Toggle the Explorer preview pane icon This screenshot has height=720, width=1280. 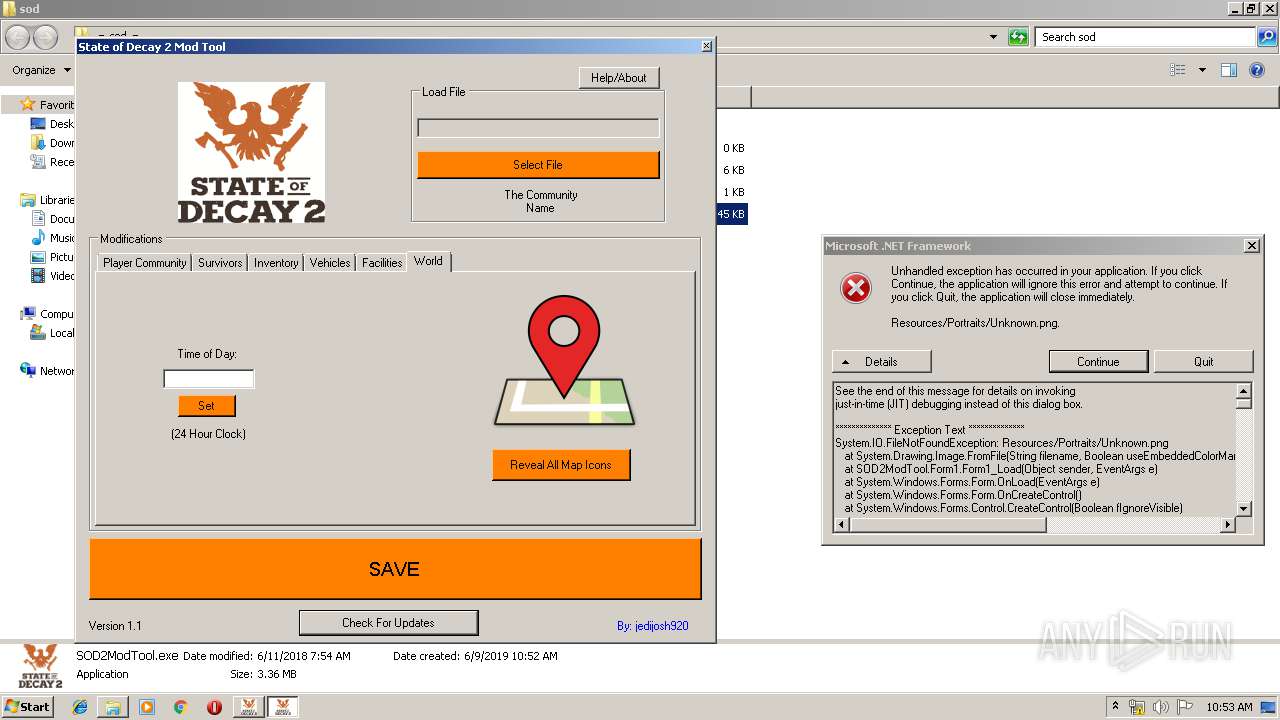click(1229, 70)
